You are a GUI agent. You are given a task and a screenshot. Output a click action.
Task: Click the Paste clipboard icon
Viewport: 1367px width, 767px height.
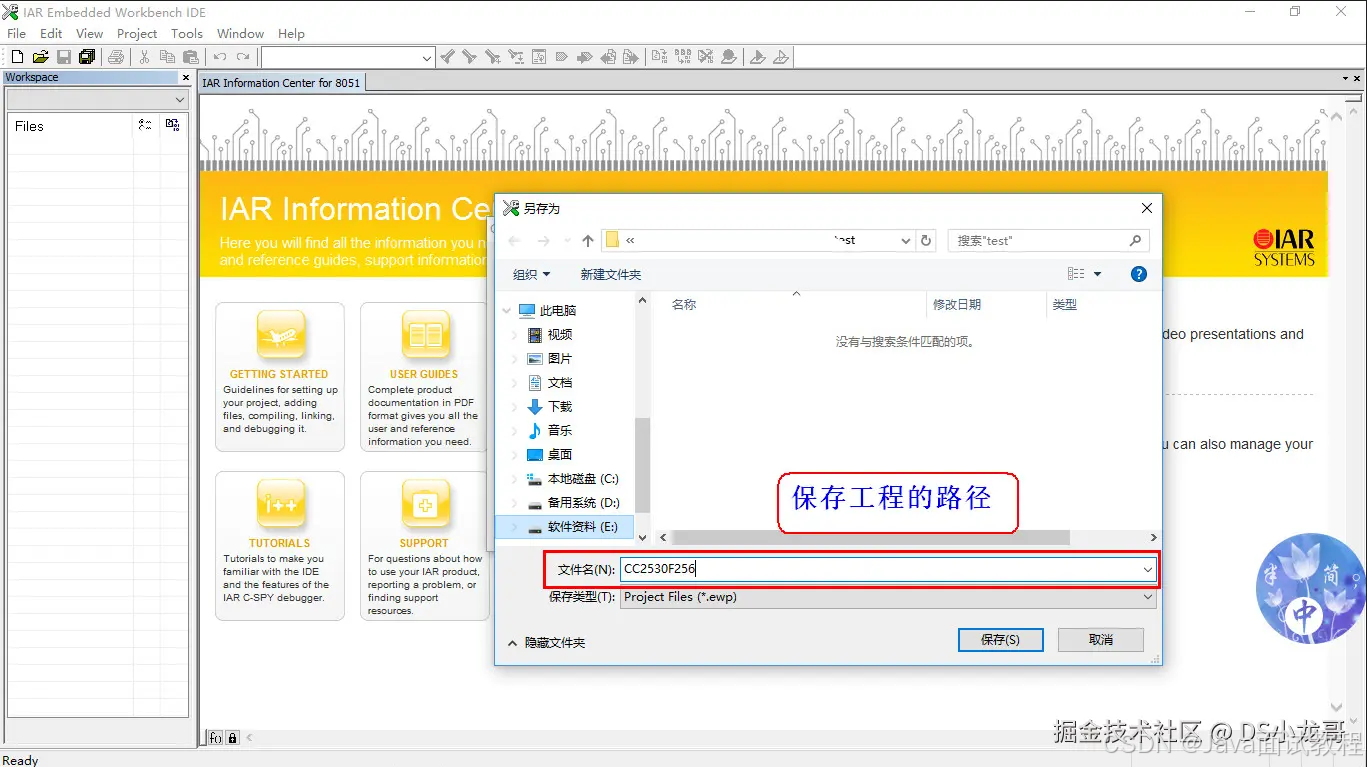(x=190, y=57)
